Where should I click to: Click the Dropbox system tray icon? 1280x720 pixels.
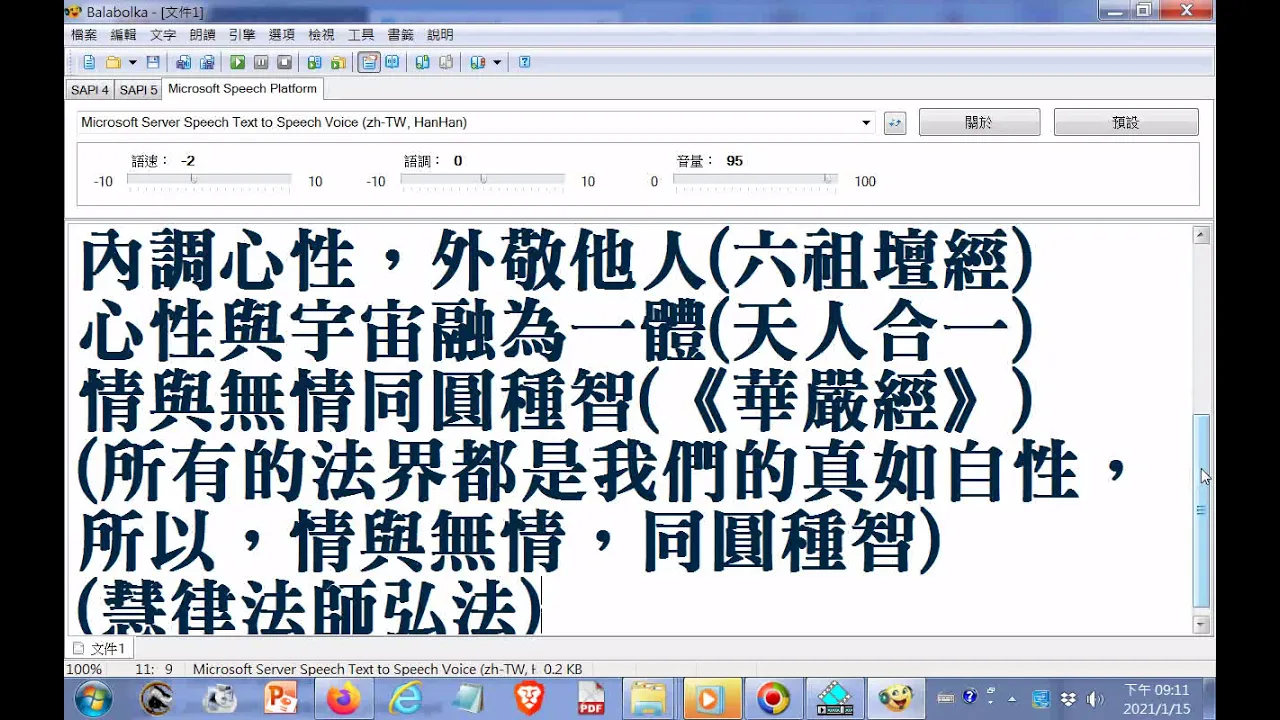1068,698
